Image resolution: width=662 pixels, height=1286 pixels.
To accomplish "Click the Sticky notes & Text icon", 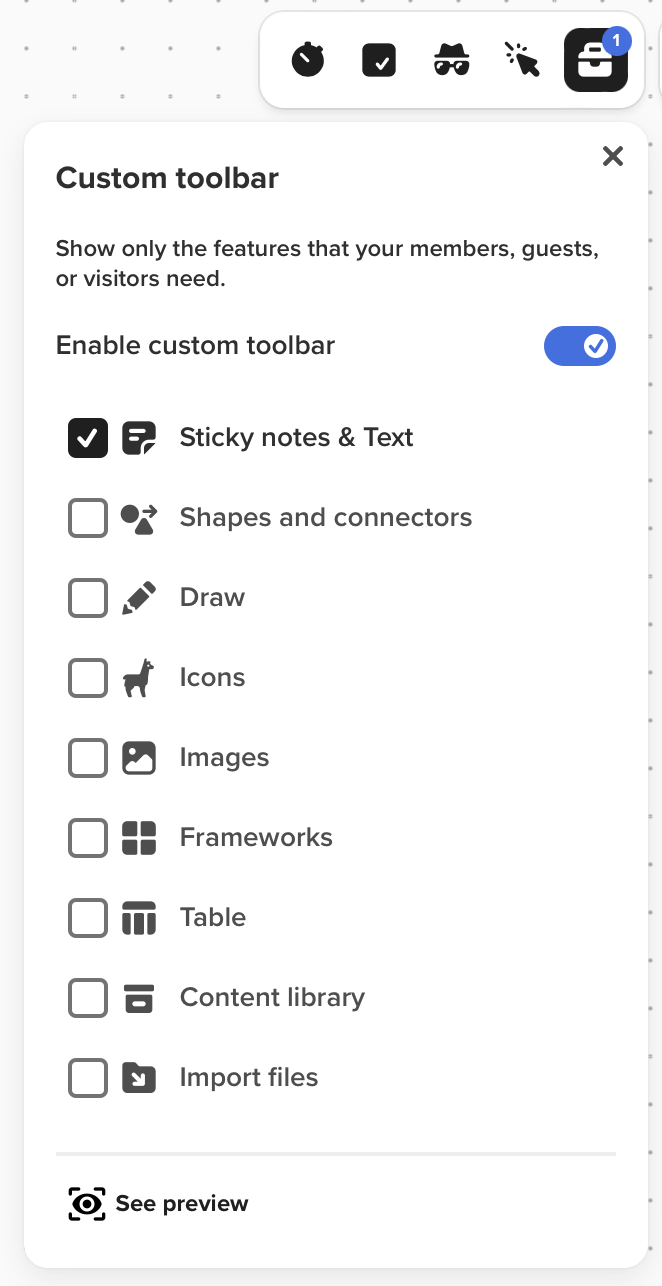I will click(x=140, y=437).
